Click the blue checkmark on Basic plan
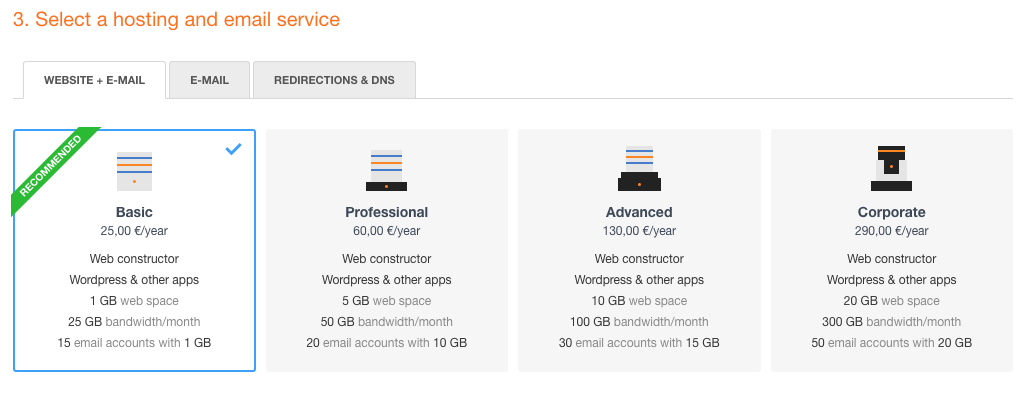Viewport: 1026px width, 395px height. tap(234, 149)
